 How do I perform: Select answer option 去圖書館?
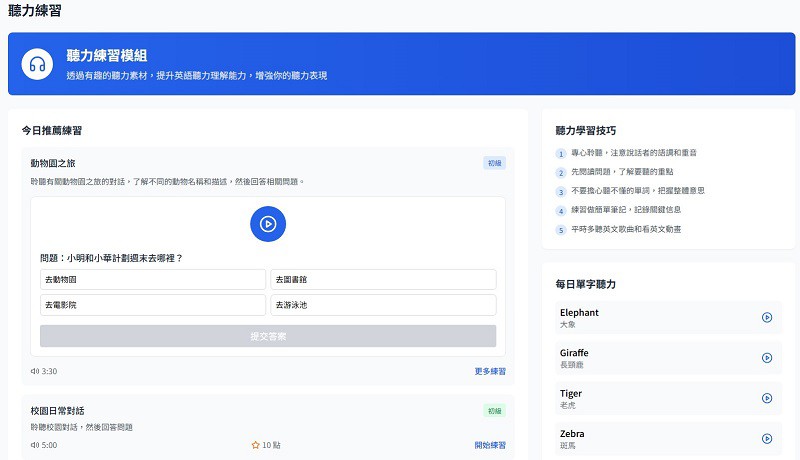pyautogui.click(x=383, y=279)
